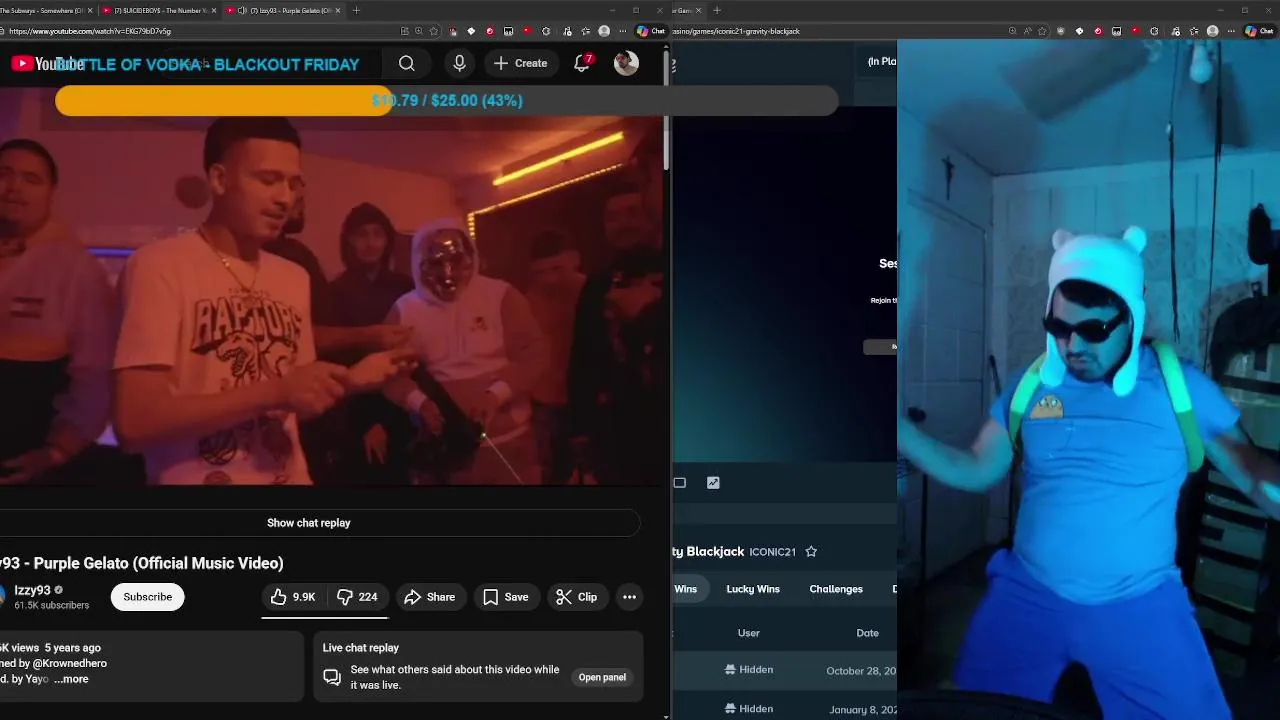Select the Izzy93 Purple Gelato tab
The height and width of the screenshot is (720, 1280).
283,10
